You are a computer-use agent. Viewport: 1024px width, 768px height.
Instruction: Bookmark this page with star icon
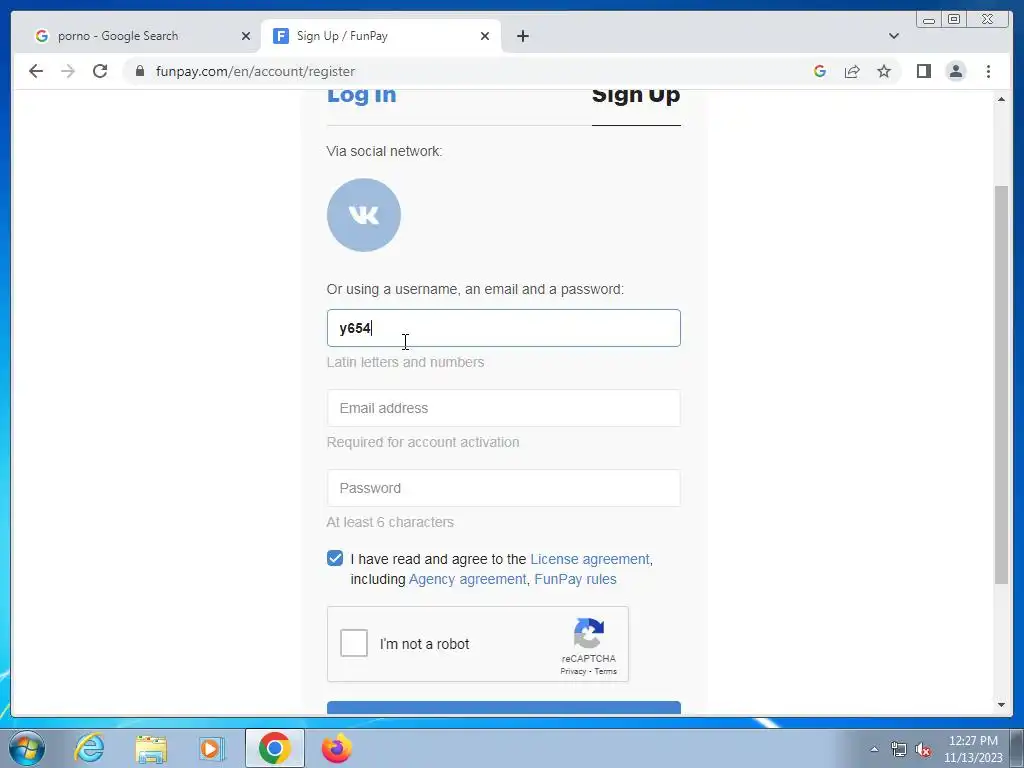(884, 71)
